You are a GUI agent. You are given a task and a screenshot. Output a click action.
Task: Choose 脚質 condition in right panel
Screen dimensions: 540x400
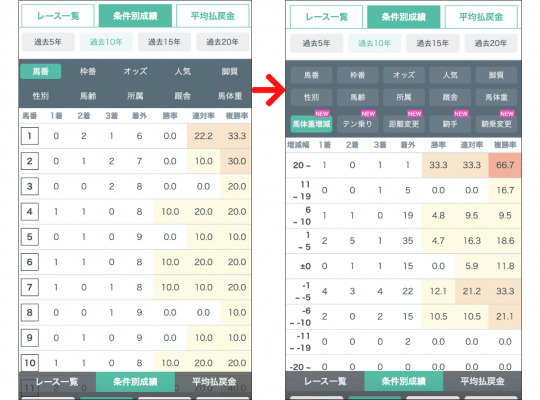coord(496,75)
